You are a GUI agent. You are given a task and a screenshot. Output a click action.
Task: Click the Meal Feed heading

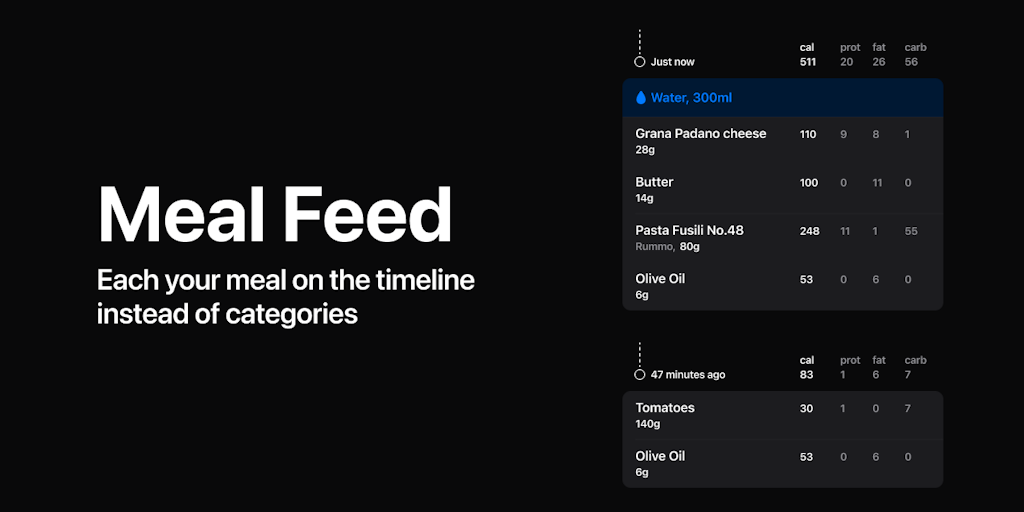(274, 215)
